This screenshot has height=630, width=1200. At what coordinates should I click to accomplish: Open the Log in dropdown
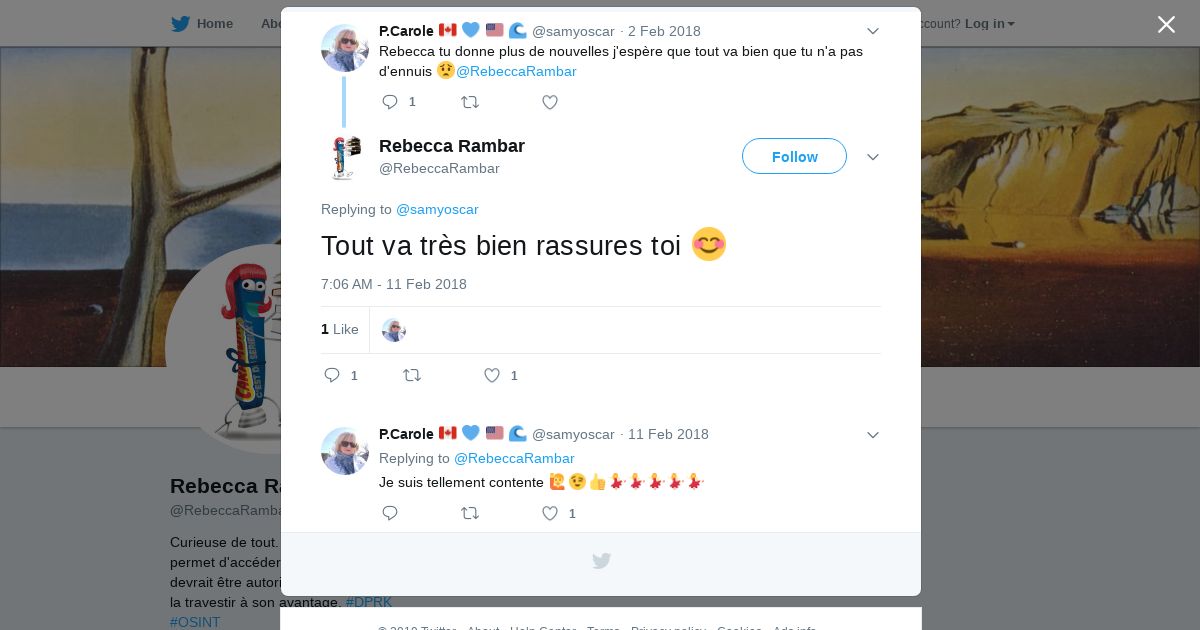click(990, 24)
